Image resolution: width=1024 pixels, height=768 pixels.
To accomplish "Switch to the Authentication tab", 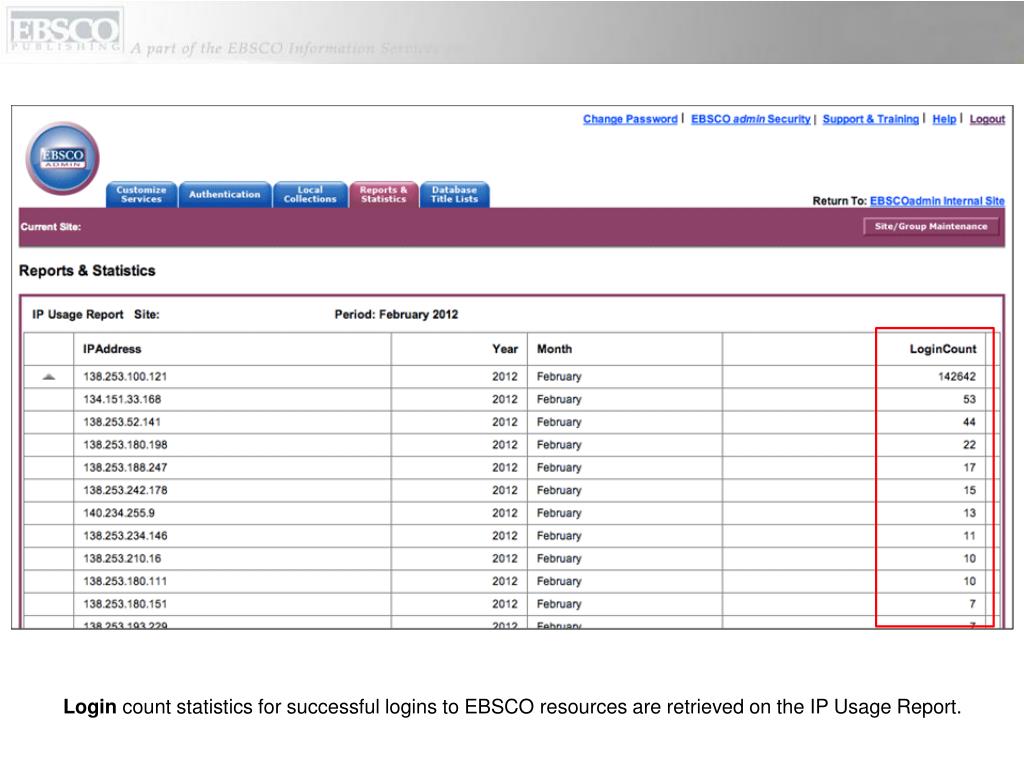I will (x=225, y=194).
